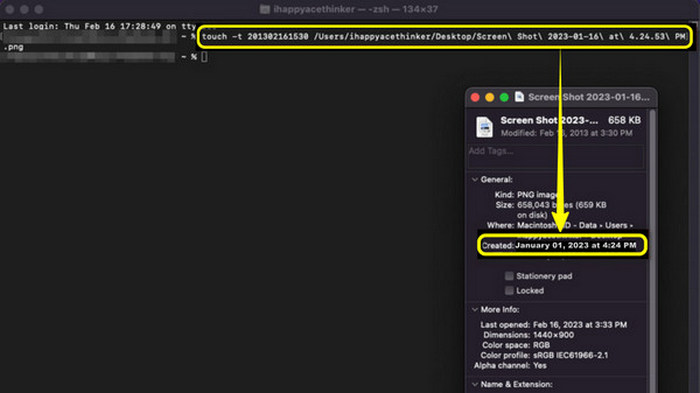This screenshot has height=393, width=700.
Task: Close the Info window with red button
Action: click(475, 97)
